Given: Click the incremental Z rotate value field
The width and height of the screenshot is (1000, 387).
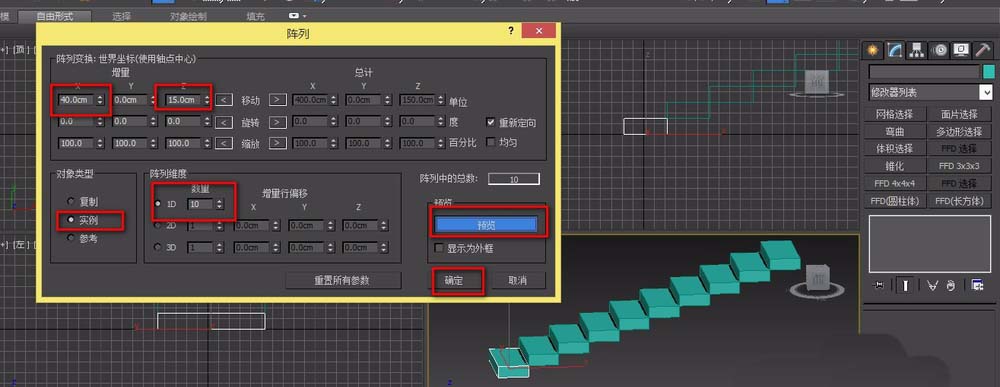Looking at the screenshot, I should click(x=183, y=121).
